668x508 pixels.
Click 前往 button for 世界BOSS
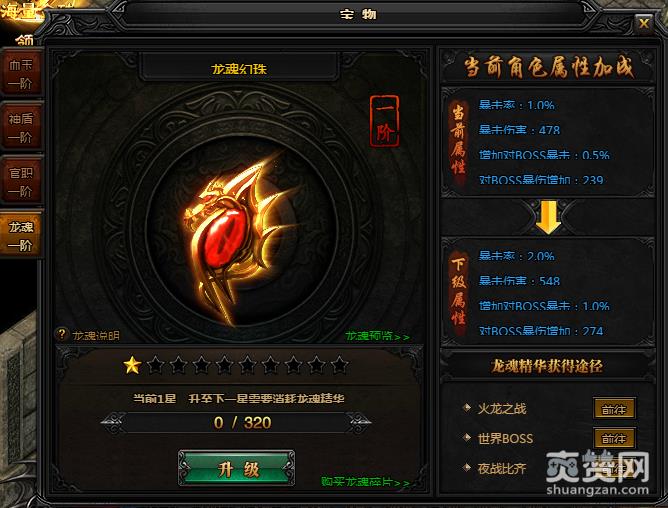pyautogui.click(x=614, y=438)
